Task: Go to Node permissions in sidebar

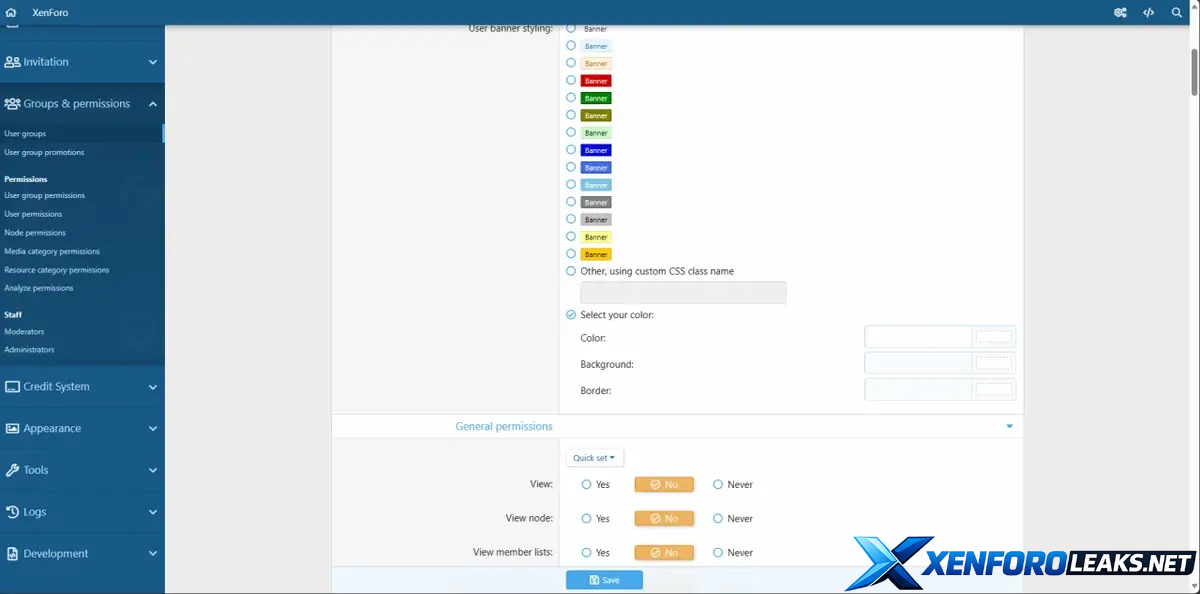Action: [x=35, y=233]
